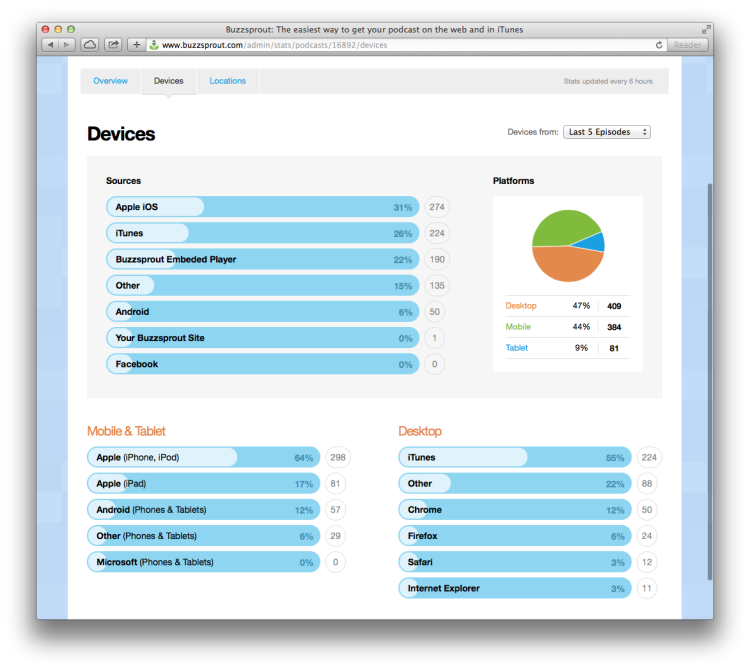Click the Desktop section heading
The width and height of the screenshot is (750, 670).
pos(420,431)
